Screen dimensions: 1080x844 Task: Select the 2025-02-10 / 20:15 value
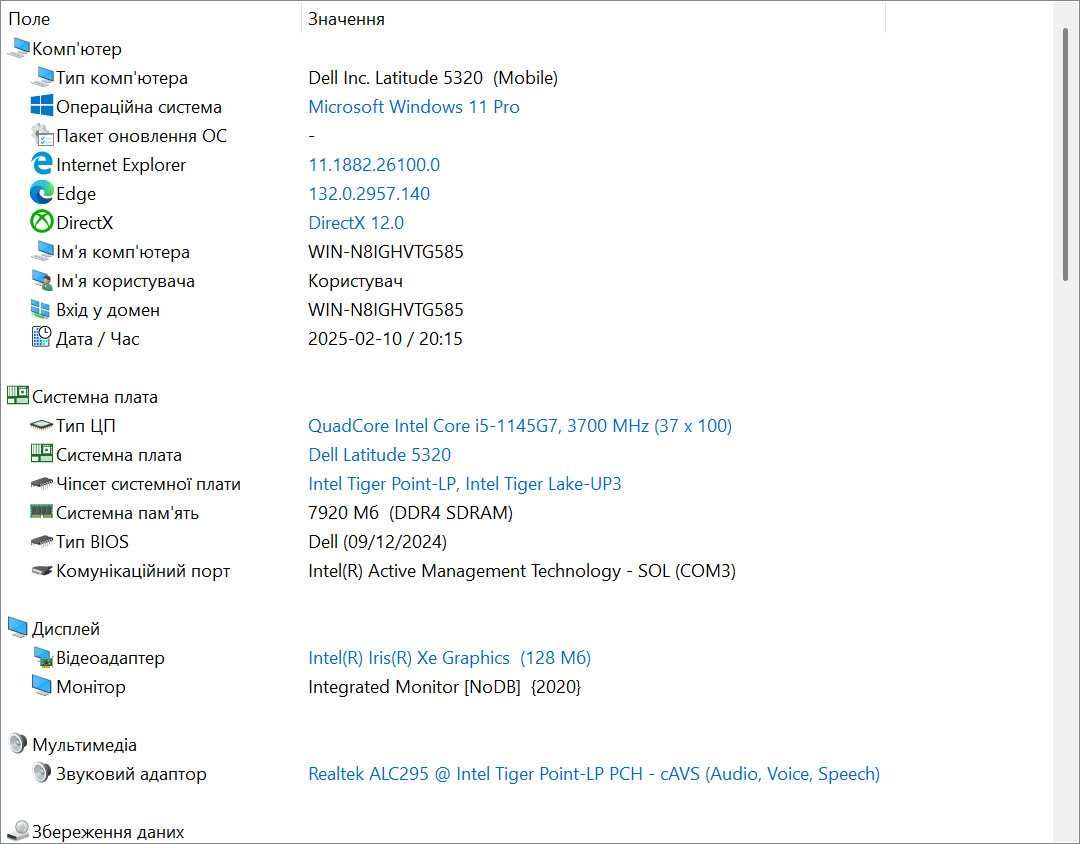[x=385, y=339]
